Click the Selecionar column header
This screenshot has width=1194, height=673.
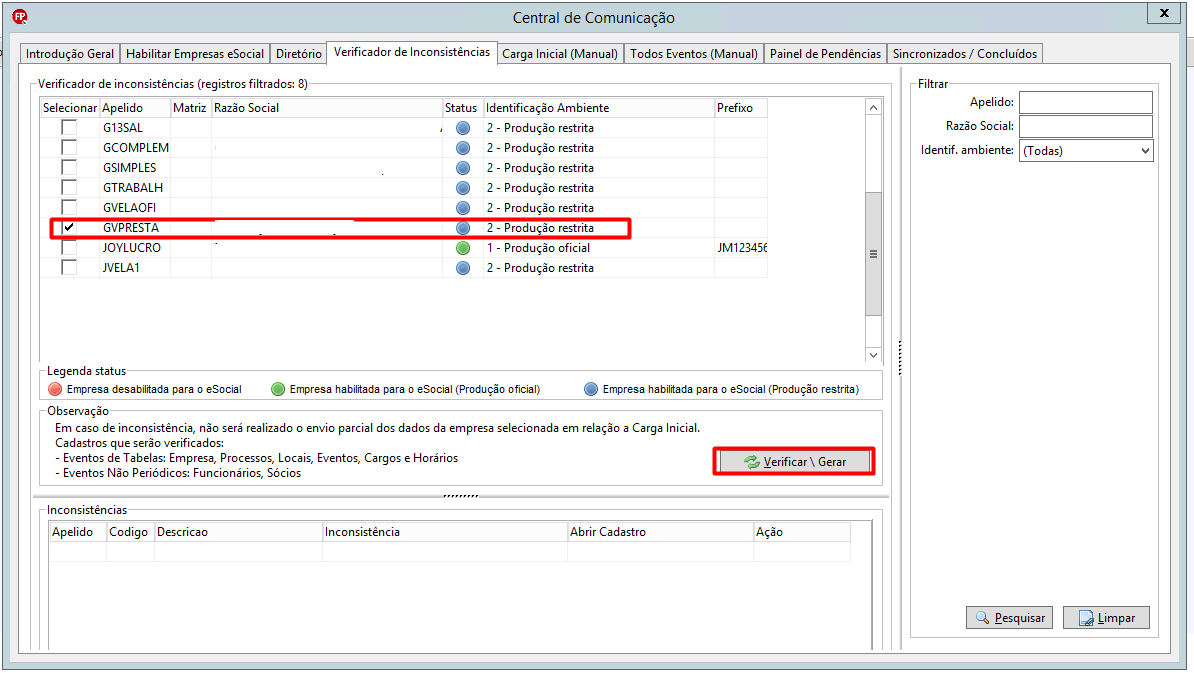pos(70,108)
